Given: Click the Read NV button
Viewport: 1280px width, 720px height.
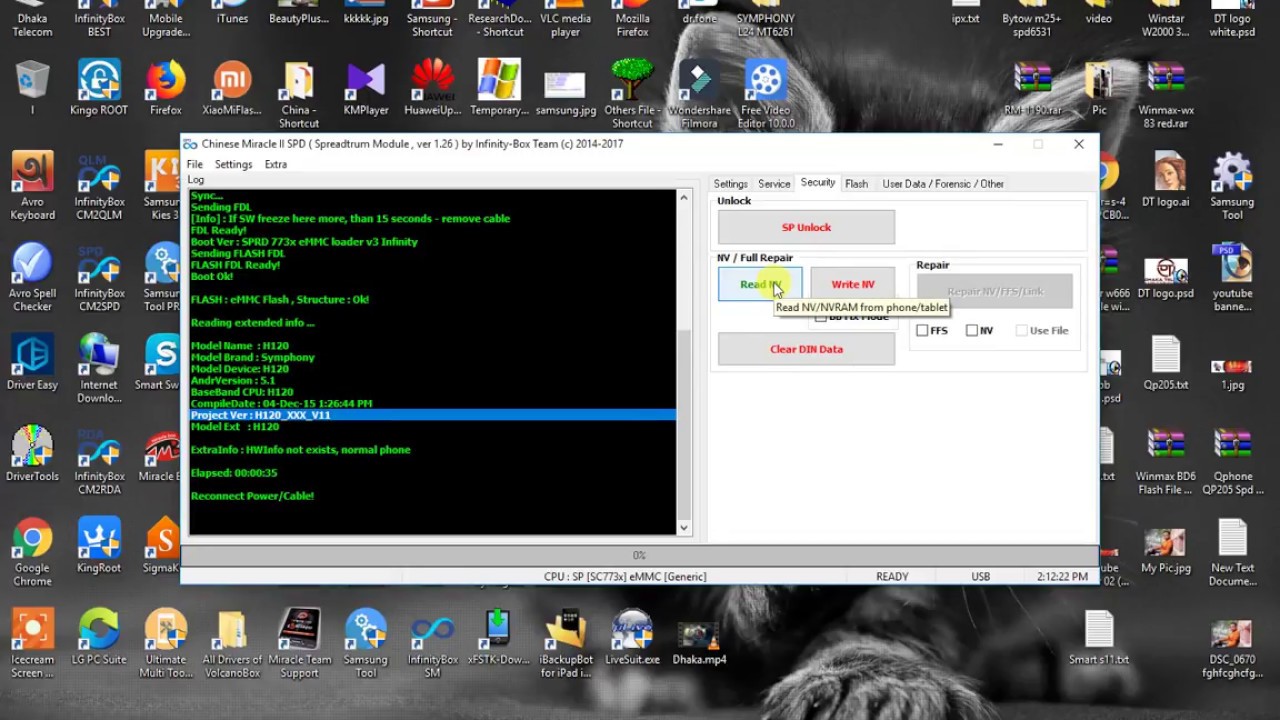Looking at the screenshot, I should tap(760, 284).
